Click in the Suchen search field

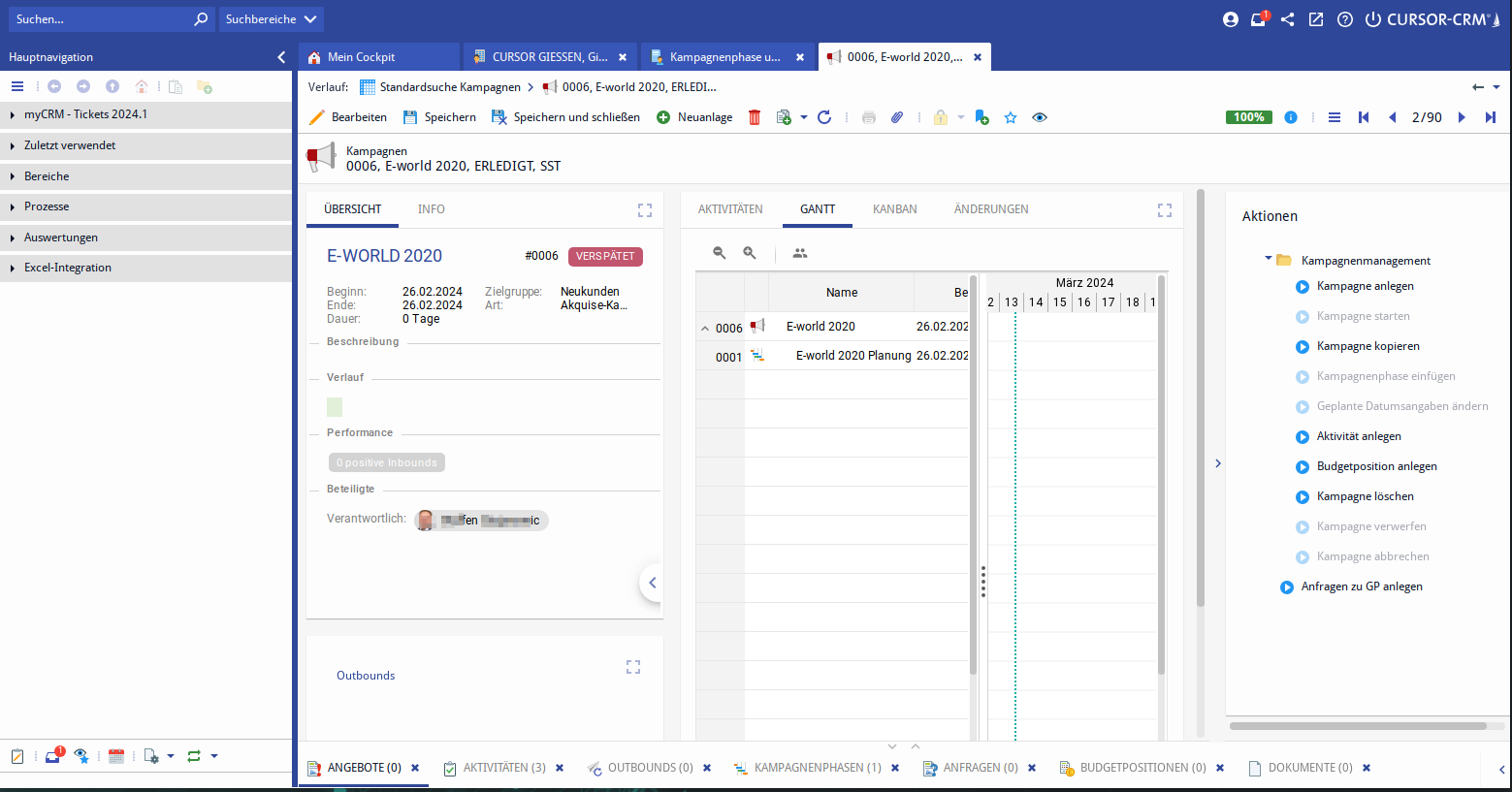pyautogui.click(x=102, y=19)
